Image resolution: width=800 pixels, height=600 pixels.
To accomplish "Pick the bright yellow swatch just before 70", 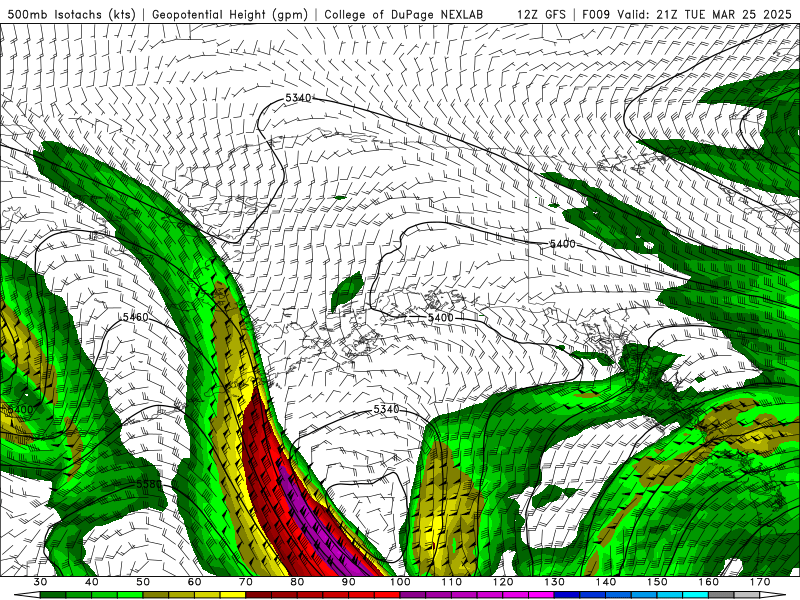I will (233, 595).
